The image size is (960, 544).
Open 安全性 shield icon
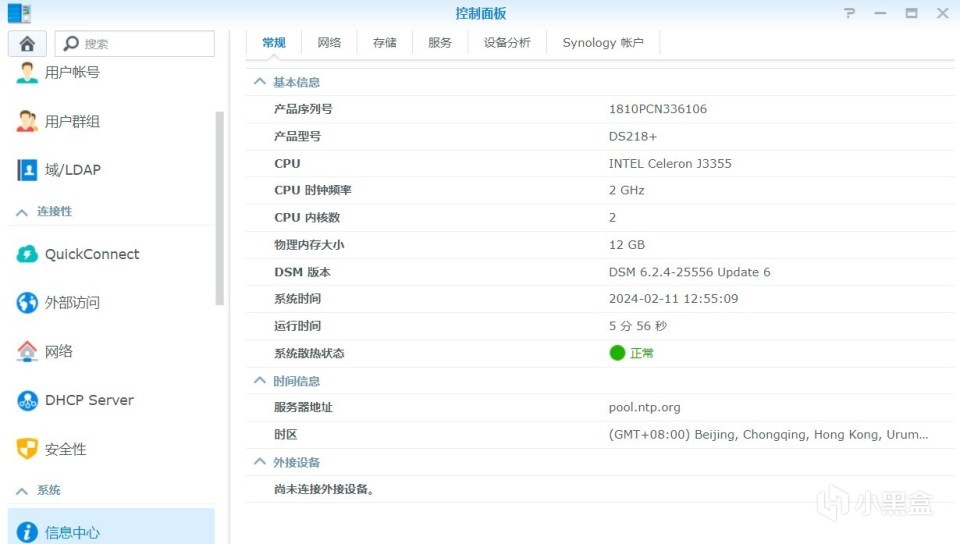[x=27, y=449]
